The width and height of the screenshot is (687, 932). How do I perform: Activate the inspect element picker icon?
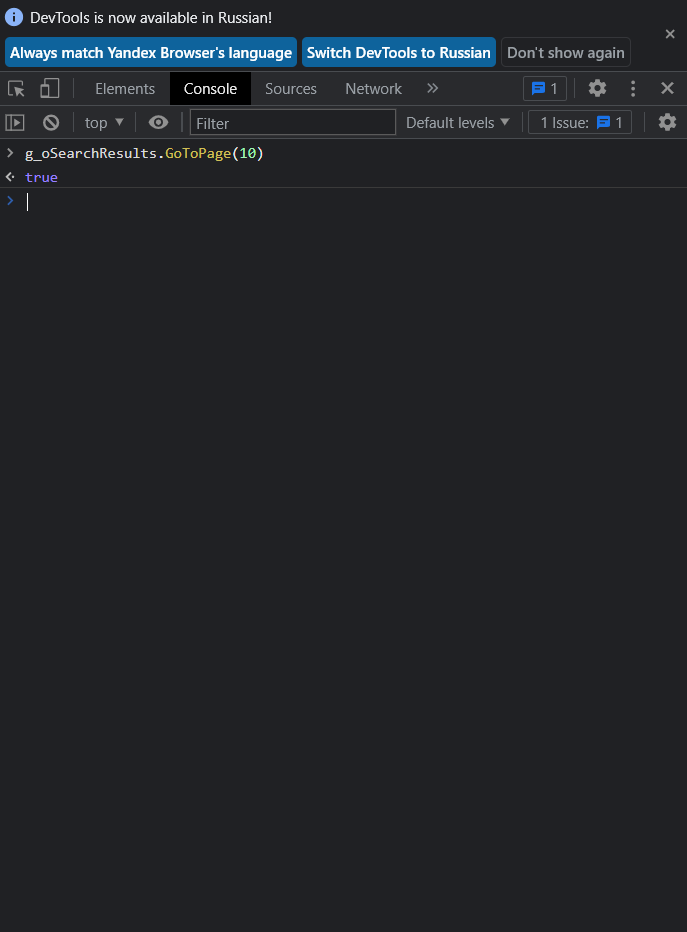click(x=16, y=89)
